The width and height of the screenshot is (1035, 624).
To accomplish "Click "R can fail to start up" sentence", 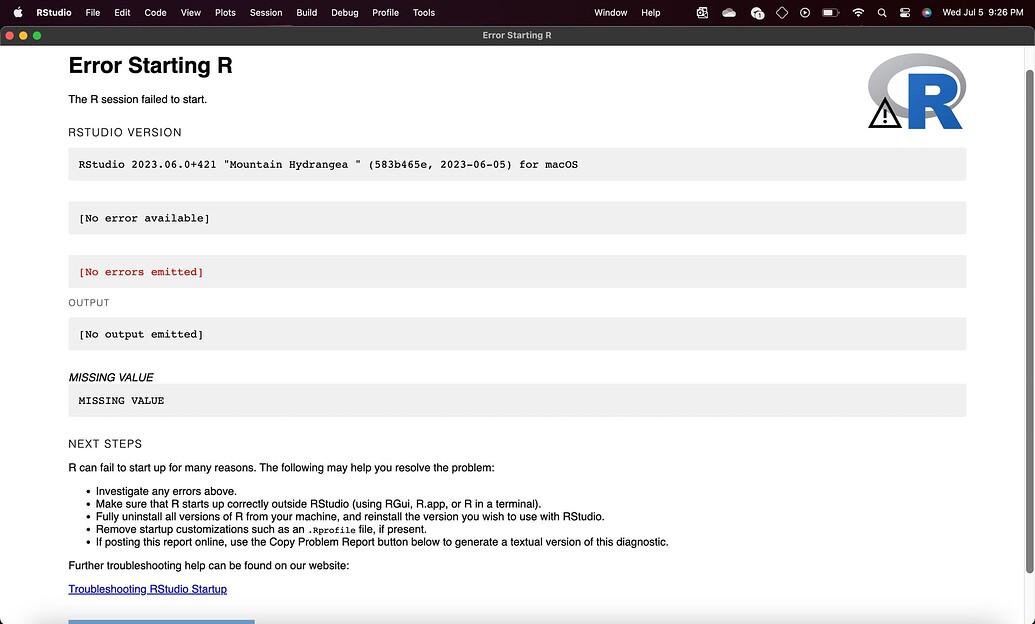I will pos(281,468).
